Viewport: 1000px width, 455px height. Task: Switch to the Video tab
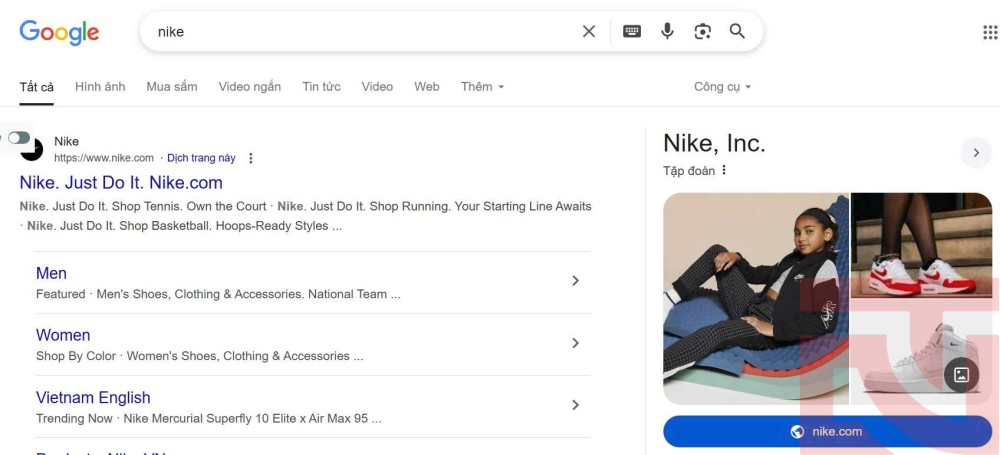[377, 87]
